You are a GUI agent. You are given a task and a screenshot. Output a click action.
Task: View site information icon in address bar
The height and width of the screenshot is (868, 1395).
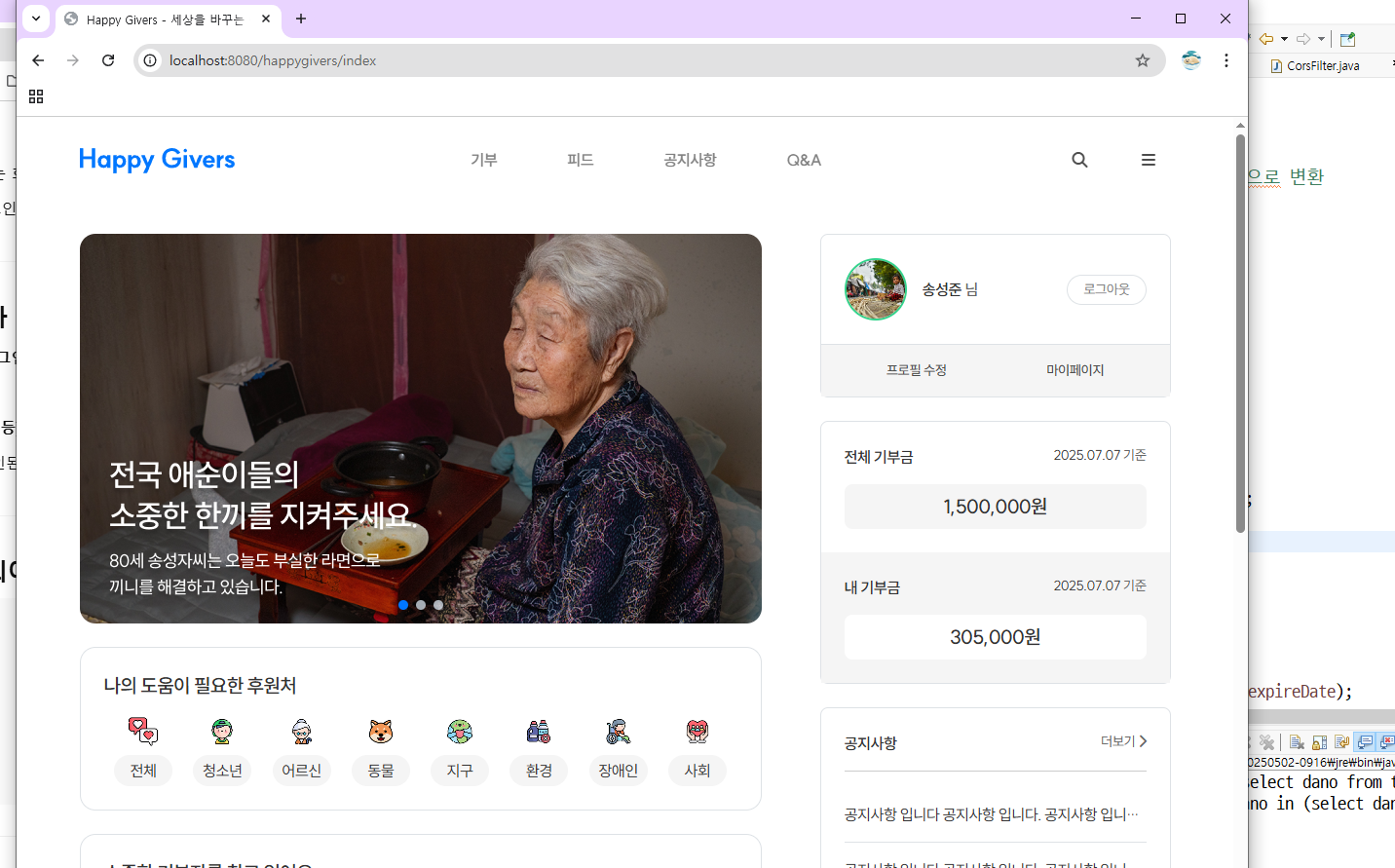pyautogui.click(x=150, y=60)
